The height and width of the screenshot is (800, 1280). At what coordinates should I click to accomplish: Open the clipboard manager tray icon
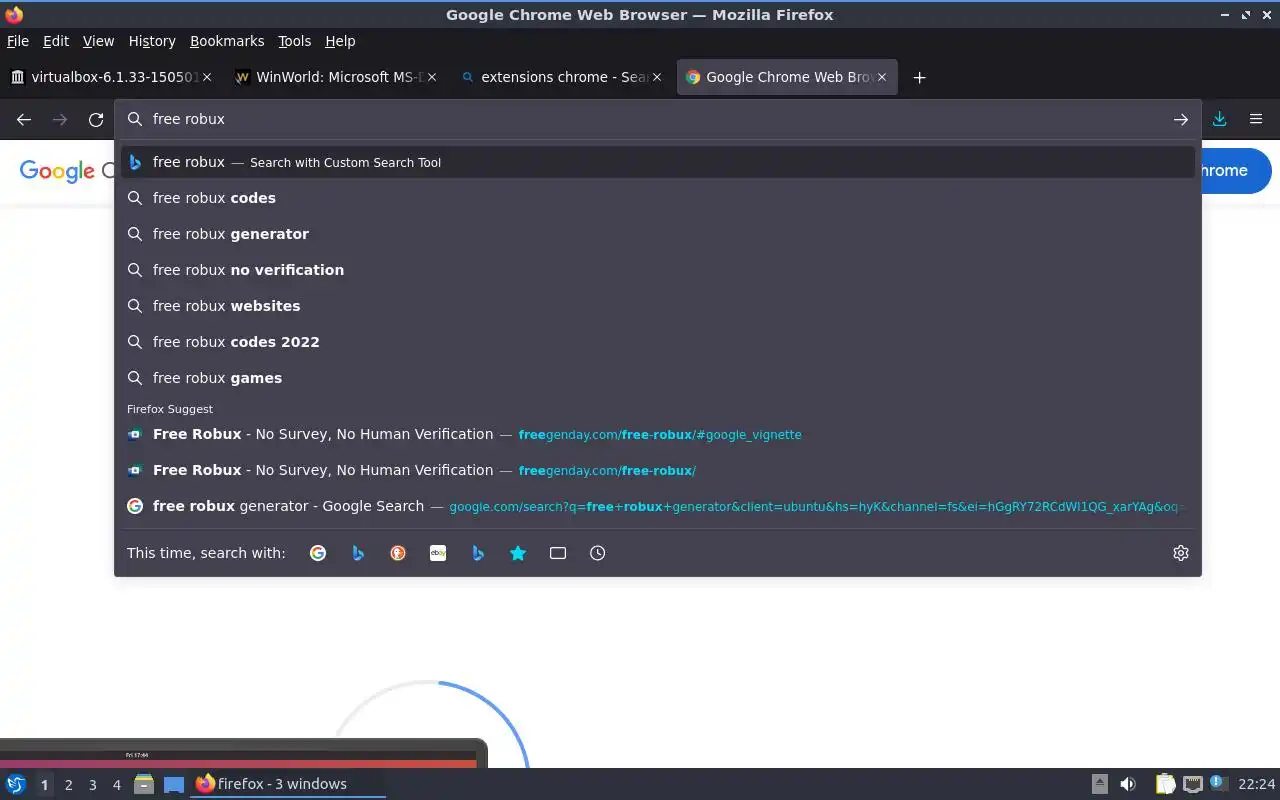1166,784
